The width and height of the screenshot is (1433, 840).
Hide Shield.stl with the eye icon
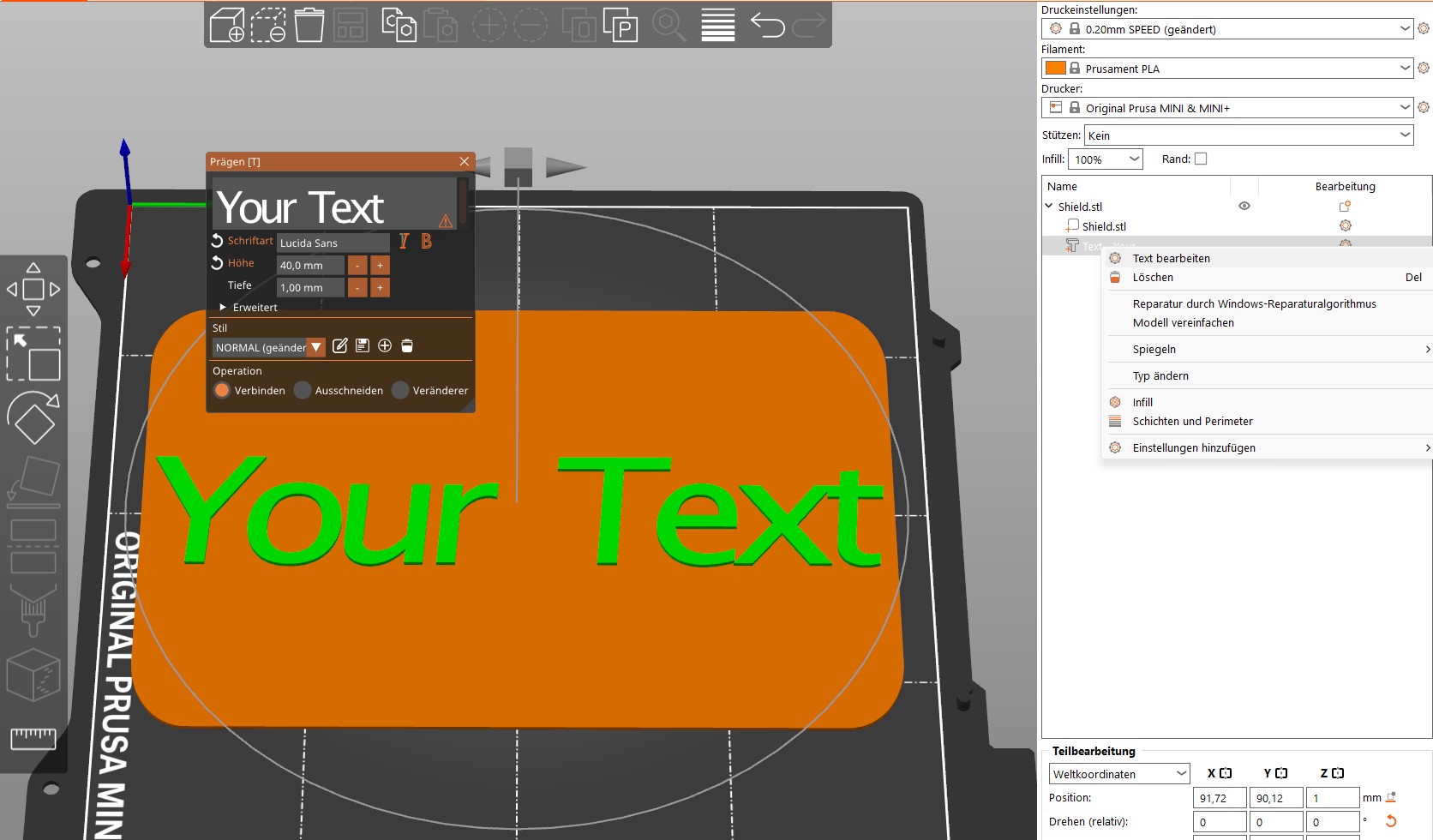point(1244,206)
